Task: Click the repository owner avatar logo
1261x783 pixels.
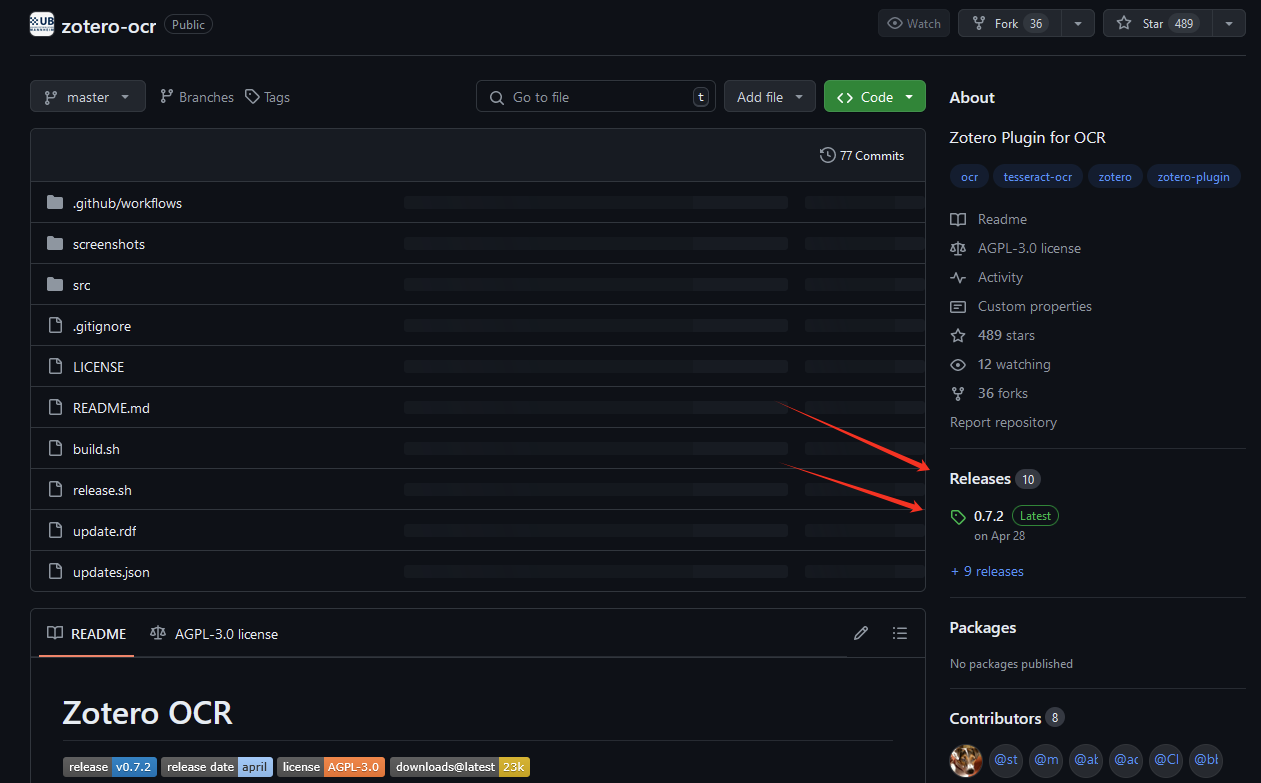Action: tap(42, 24)
